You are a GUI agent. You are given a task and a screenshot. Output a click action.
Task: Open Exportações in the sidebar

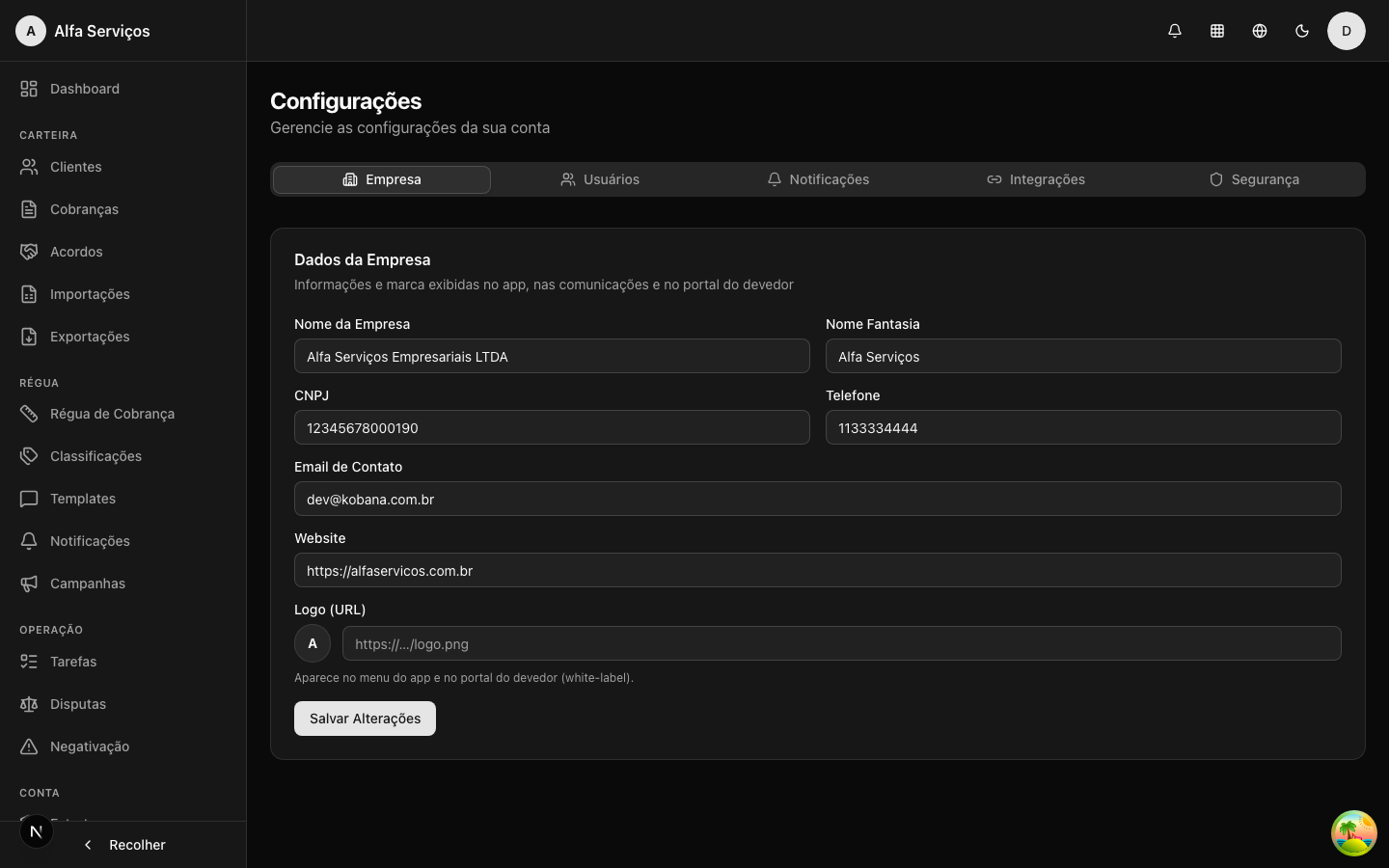123,337
